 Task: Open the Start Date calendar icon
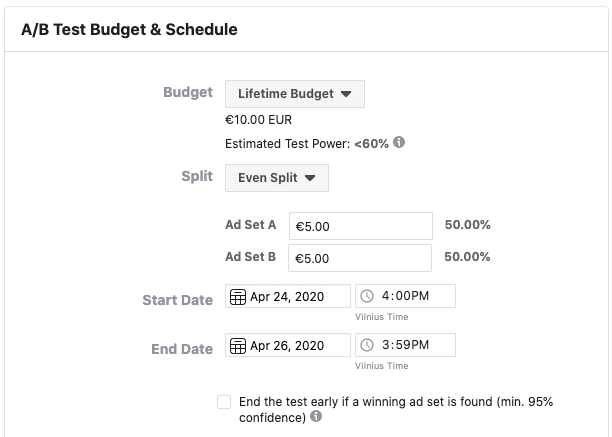(238, 297)
